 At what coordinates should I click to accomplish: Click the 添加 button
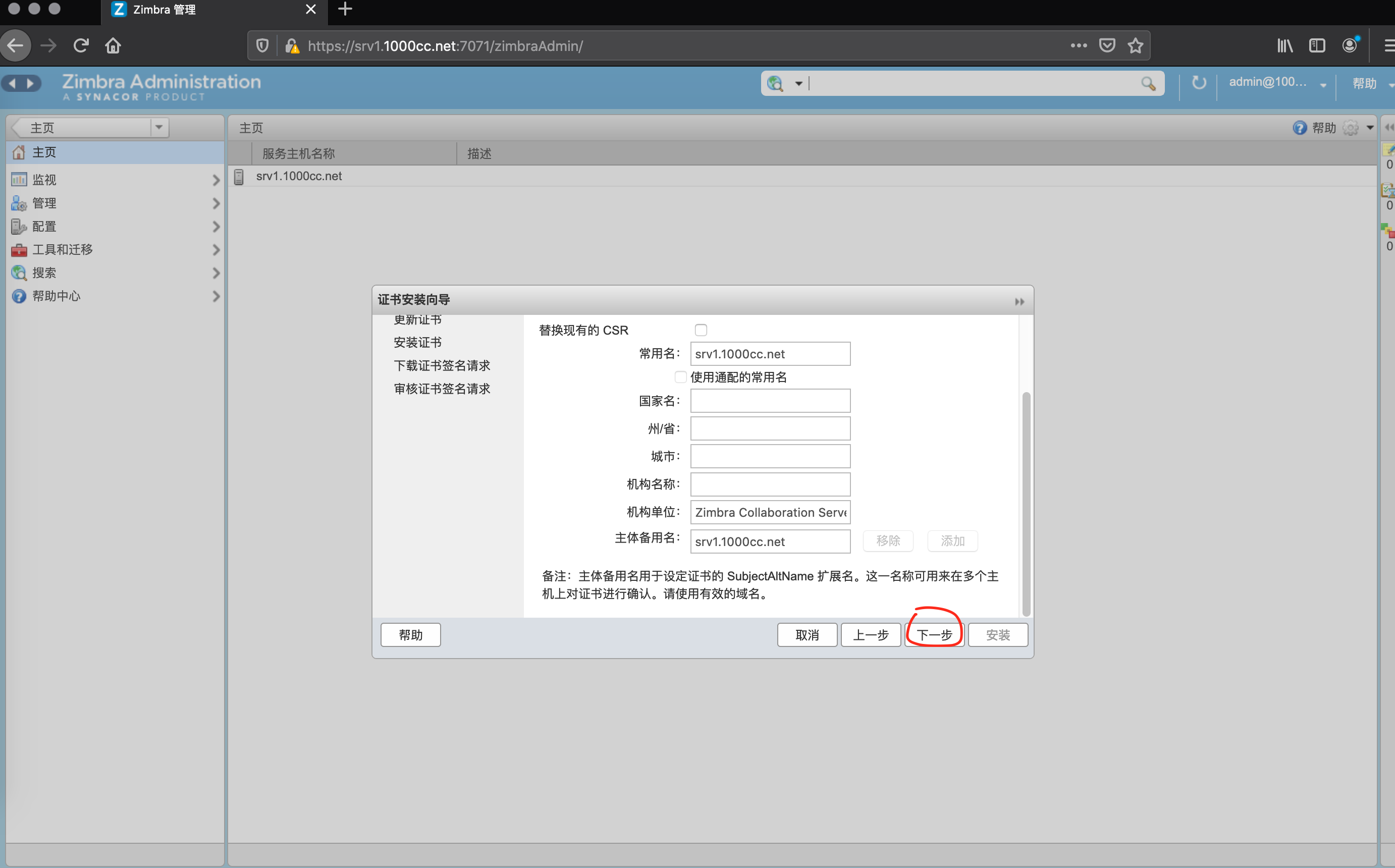[x=952, y=541]
